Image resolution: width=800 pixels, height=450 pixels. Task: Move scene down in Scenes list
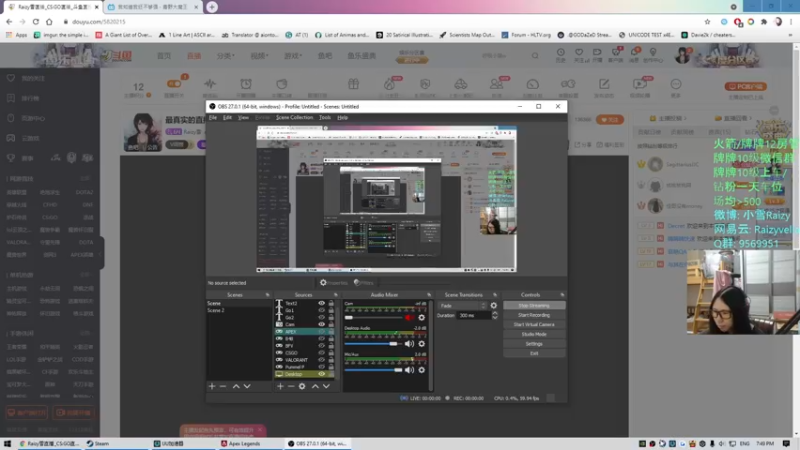(247, 386)
